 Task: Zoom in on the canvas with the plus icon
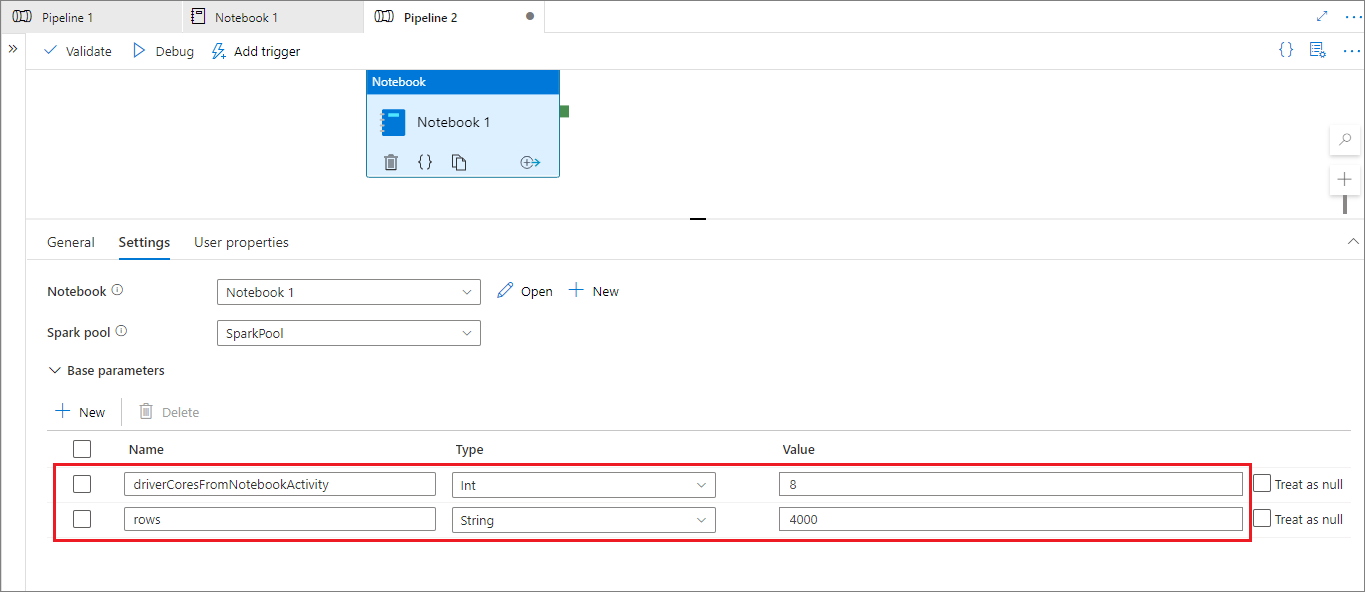[x=1345, y=179]
